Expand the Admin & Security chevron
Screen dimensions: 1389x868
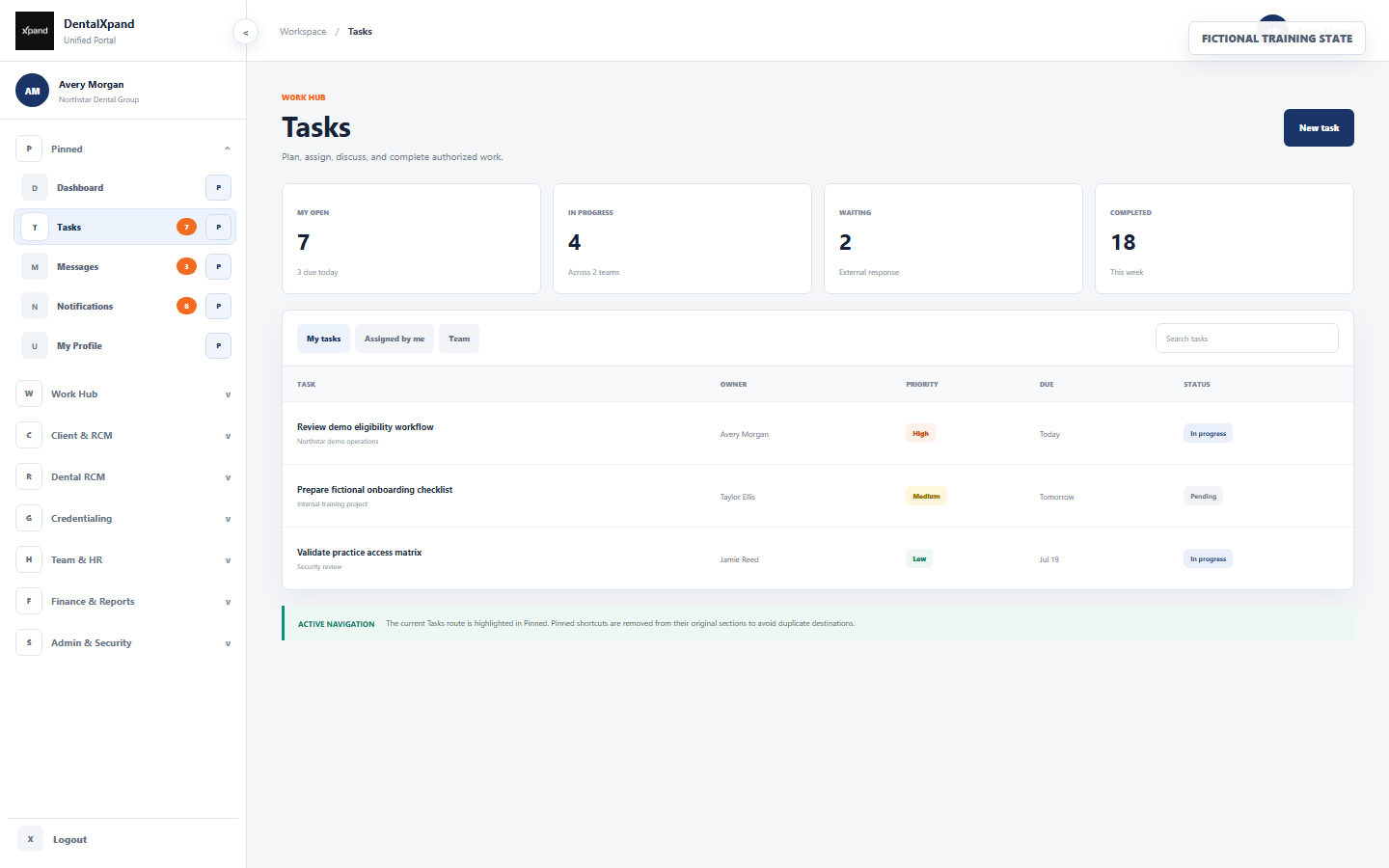pos(228,643)
